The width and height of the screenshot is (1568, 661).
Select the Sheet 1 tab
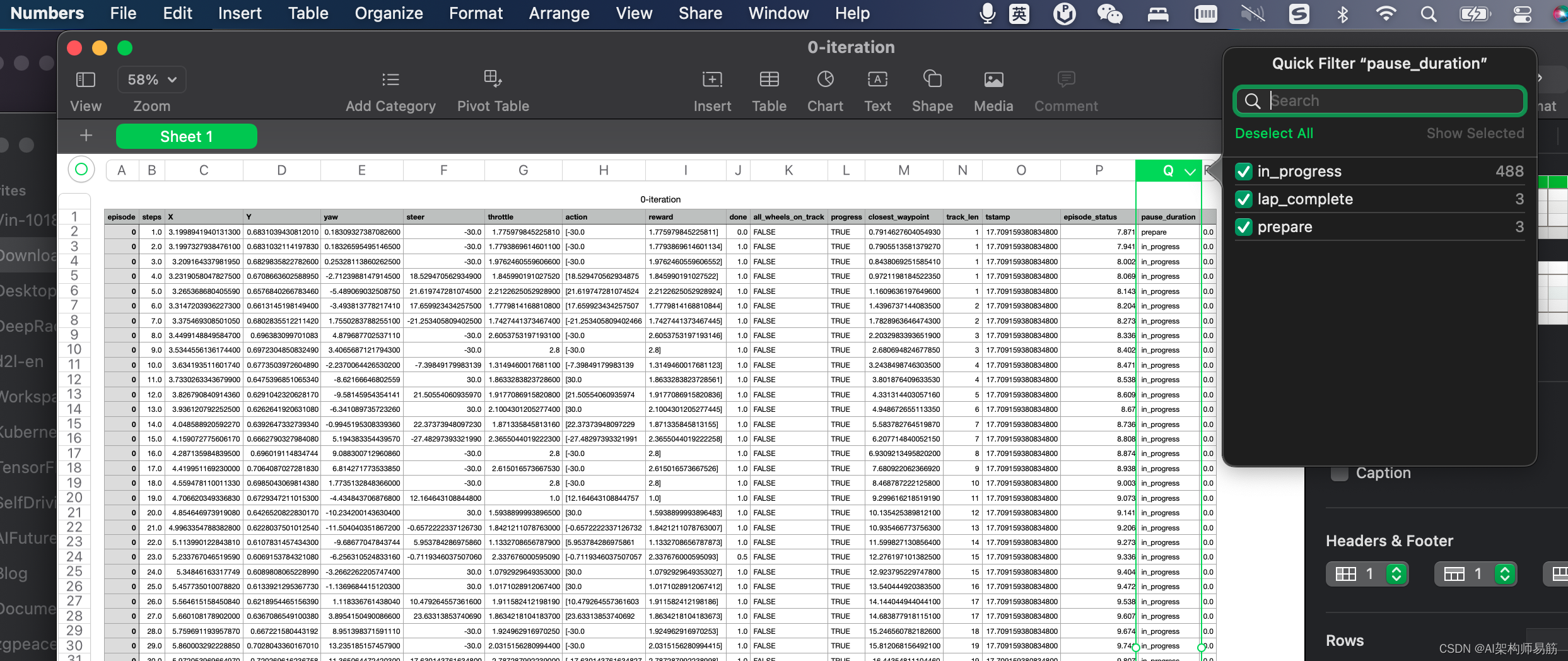[186, 136]
